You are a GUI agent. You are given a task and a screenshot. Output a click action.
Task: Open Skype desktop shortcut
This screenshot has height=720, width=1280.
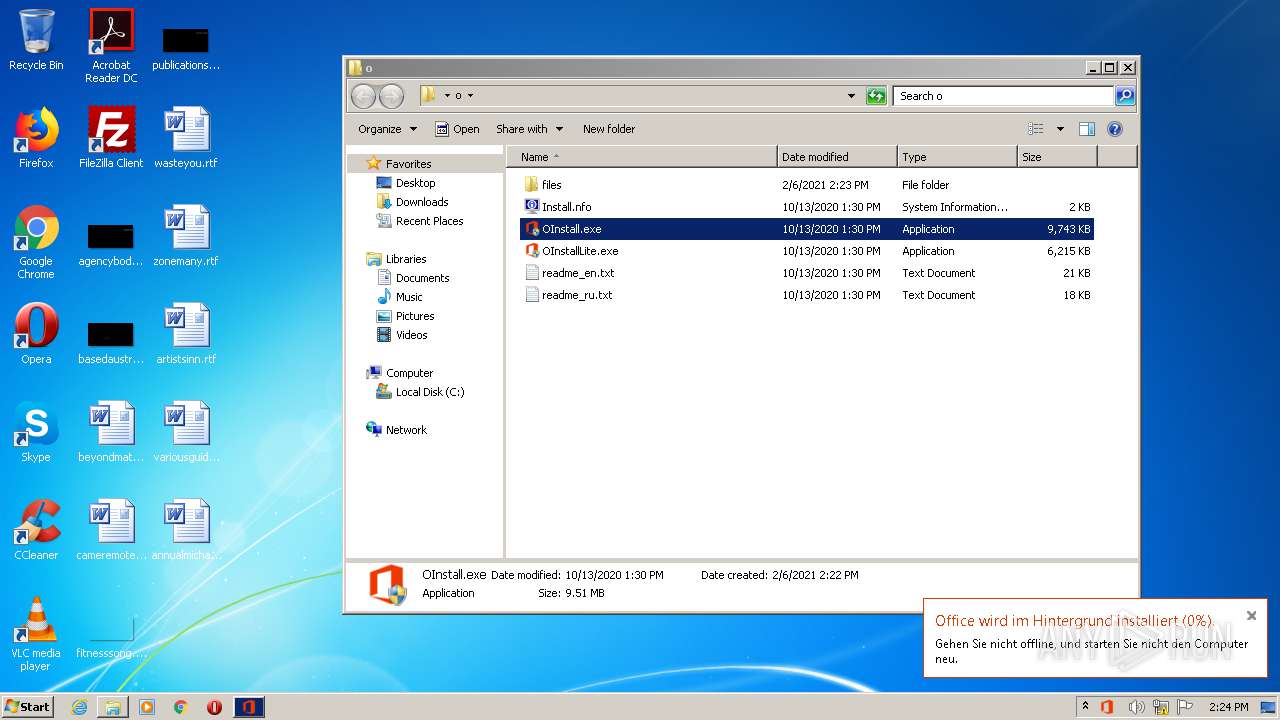coord(36,432)
